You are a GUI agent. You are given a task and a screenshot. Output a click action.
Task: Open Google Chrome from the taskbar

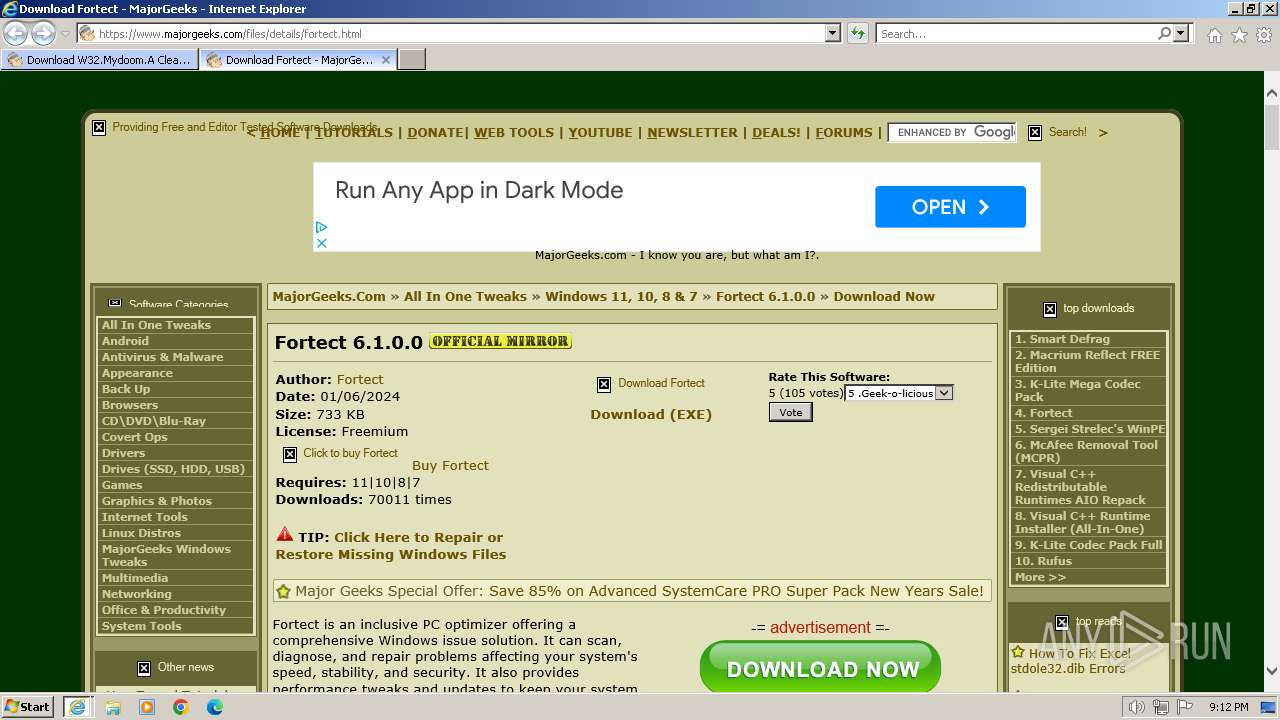click(181, 707)
